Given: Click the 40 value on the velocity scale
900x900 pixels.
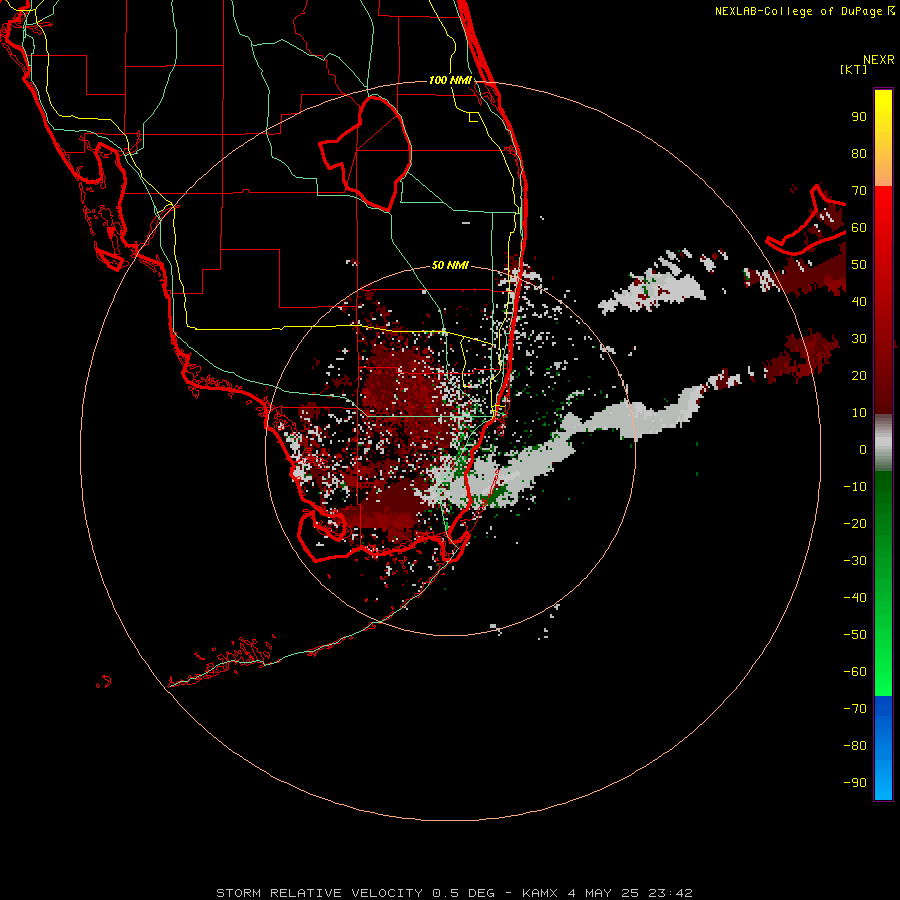Looking at the screenshot, I should pos(859,302).
